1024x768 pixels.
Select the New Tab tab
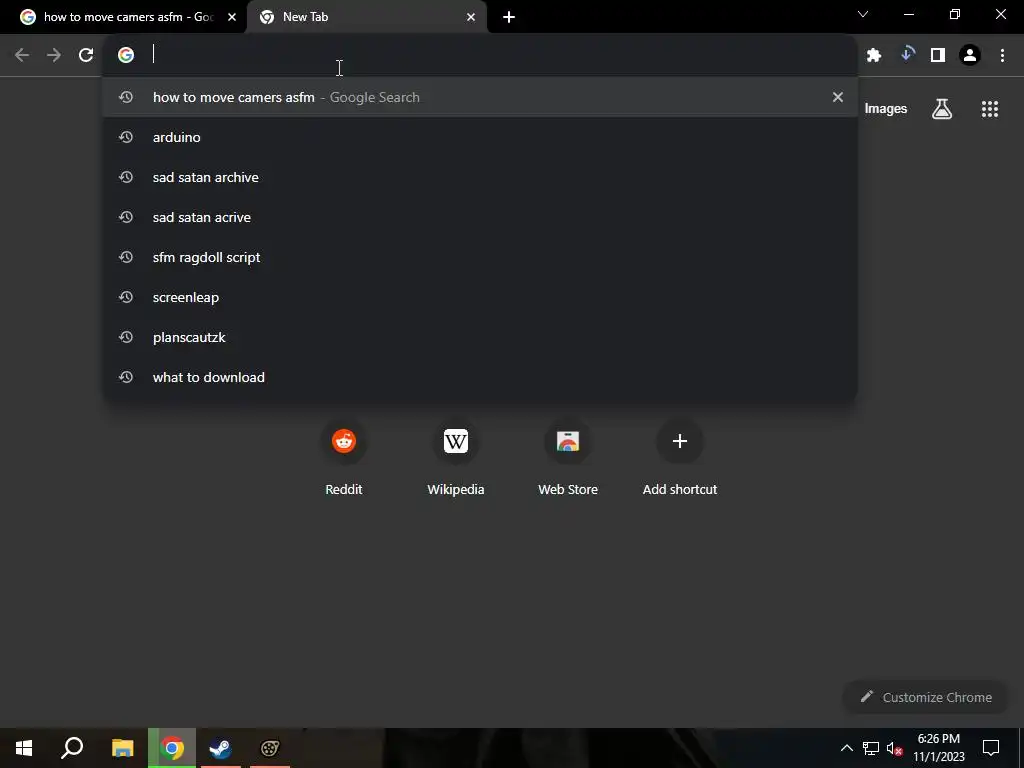(367, 18)
